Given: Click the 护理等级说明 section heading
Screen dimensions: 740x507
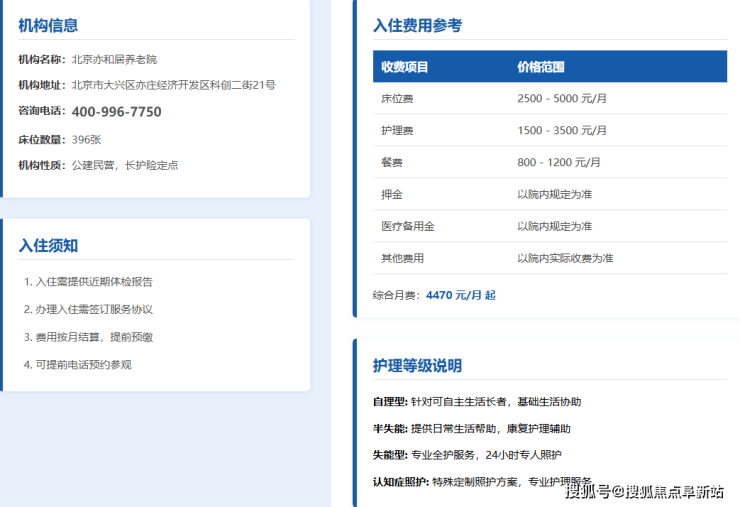Looking at the screenshot, I should (417, 366).
